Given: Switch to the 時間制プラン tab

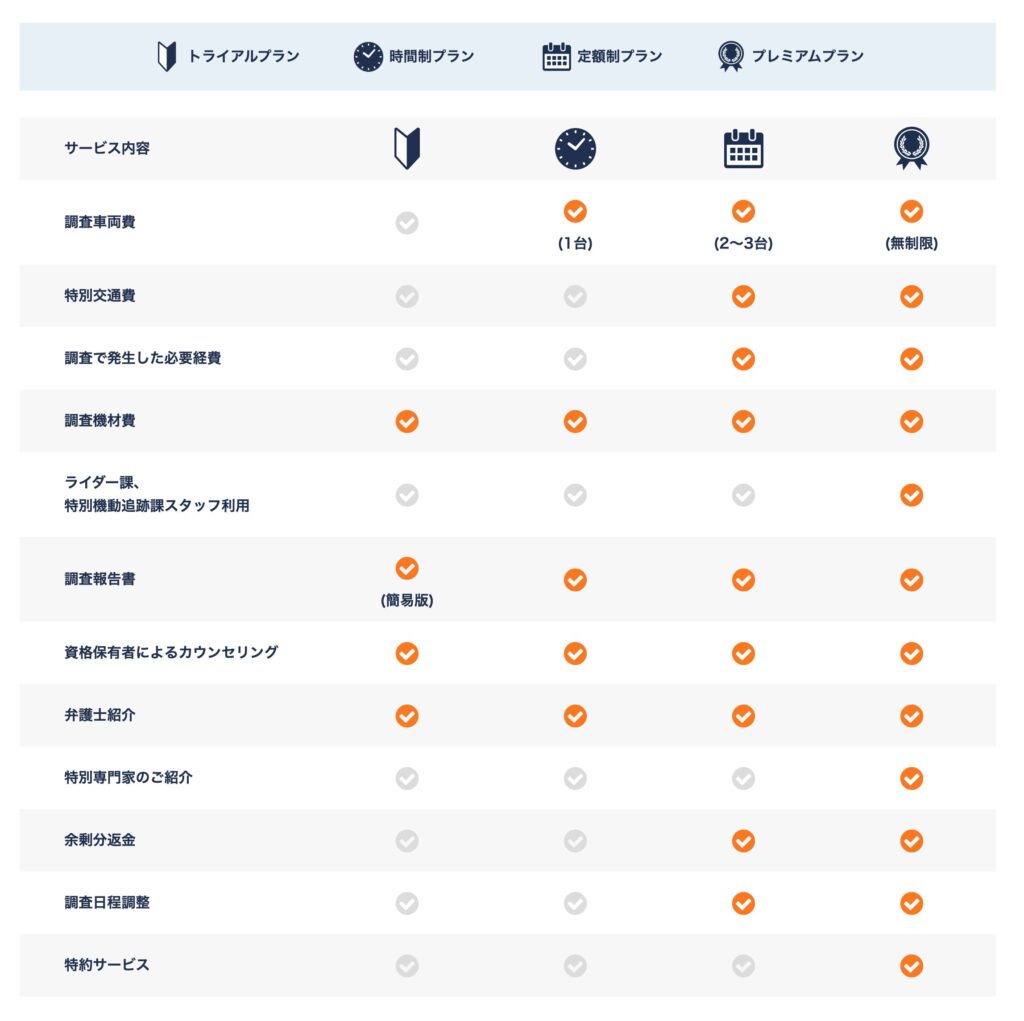Looking at the screenshot, I should pyautogui.click(x=431, y=57).
